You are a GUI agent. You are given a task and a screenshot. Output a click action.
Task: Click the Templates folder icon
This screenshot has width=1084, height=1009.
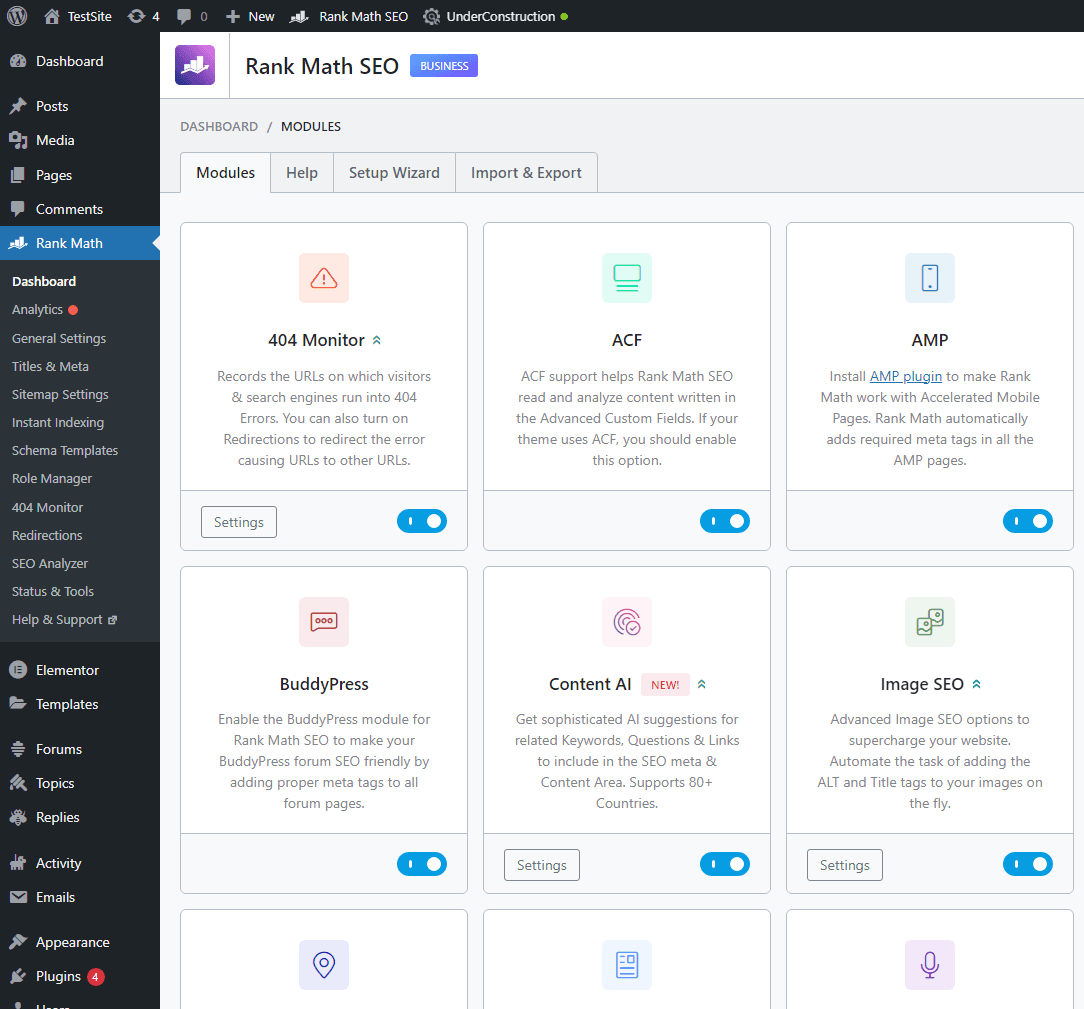click(18, 704)
